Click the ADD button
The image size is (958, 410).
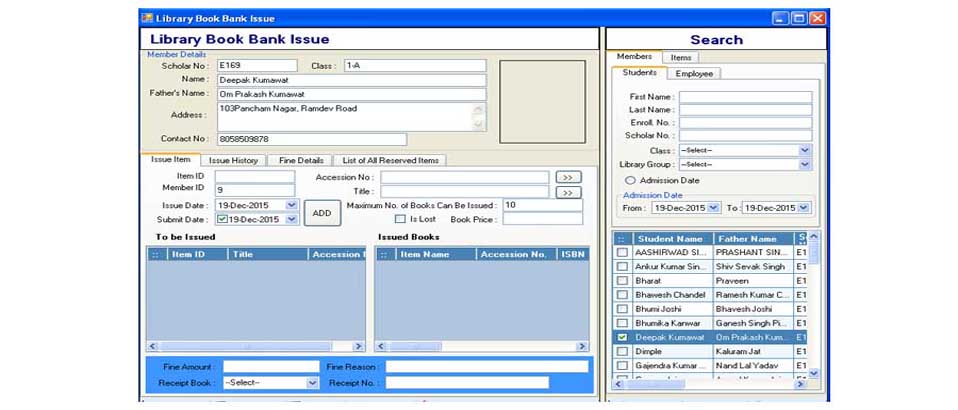pos(322,213)
